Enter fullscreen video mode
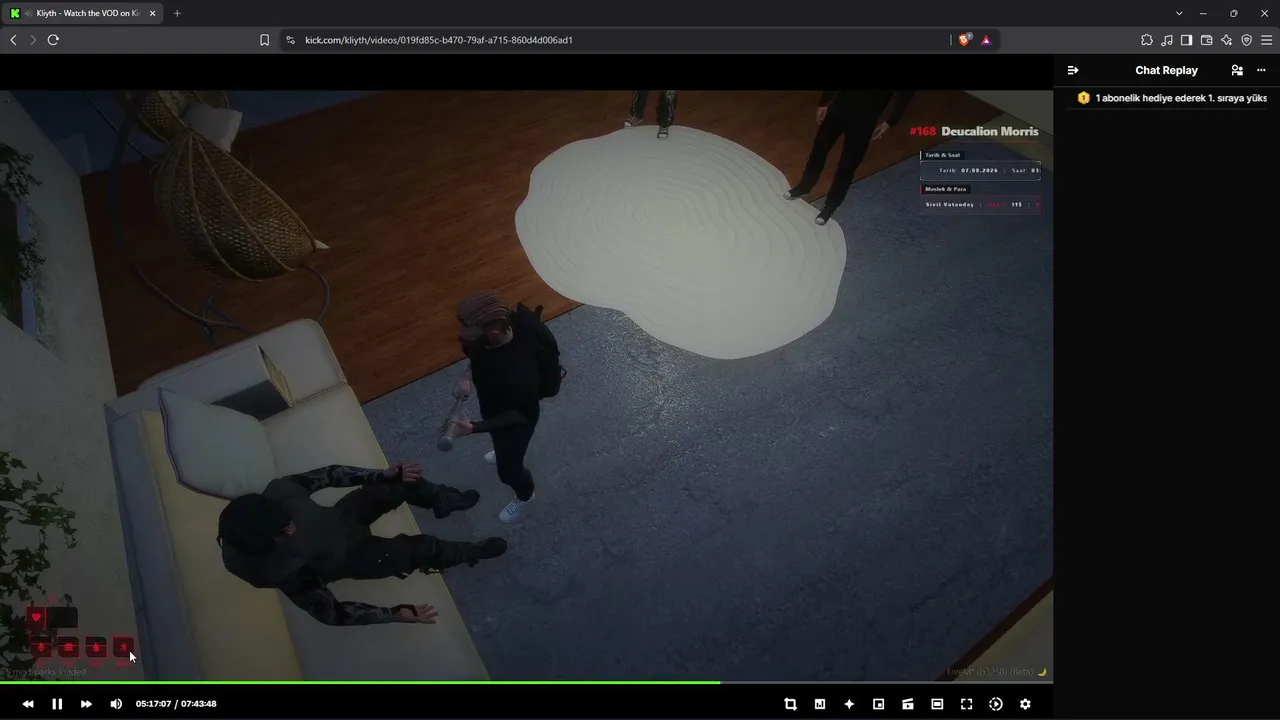Screen dimensions: 1280x720 click(x=966, y=704)
